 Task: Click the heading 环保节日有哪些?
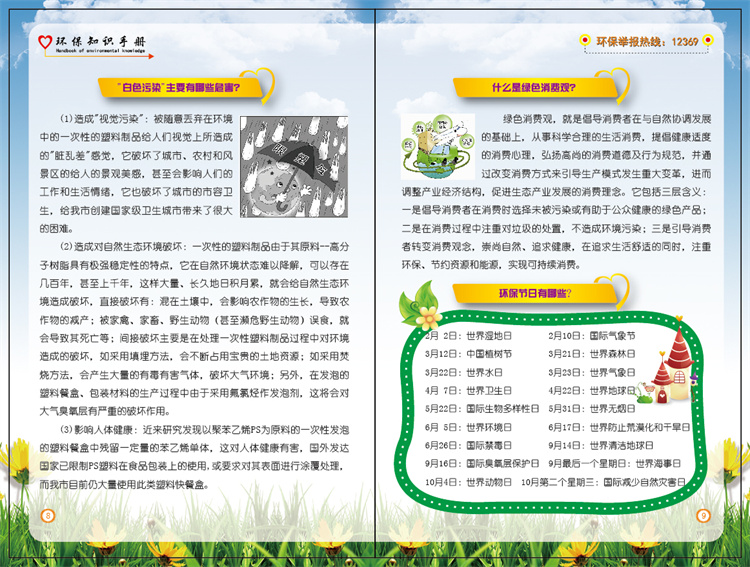pos(535,293)
